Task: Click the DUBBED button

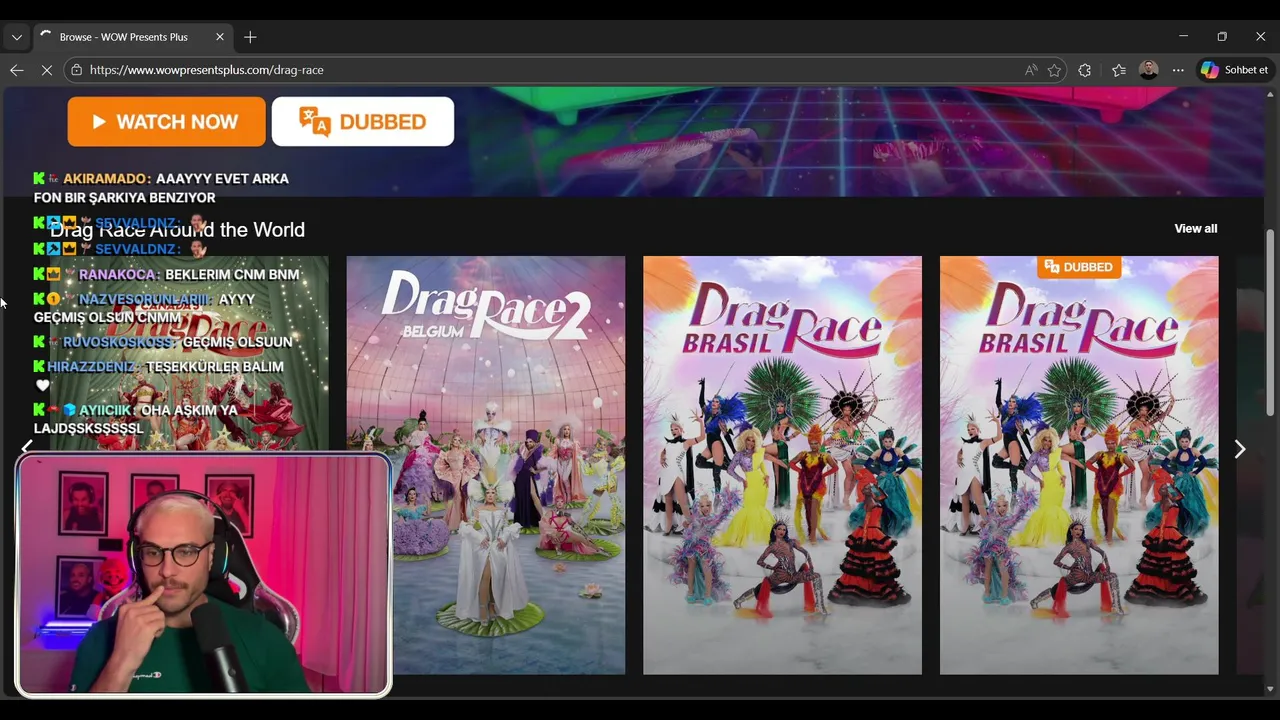Action: (x=363, y=122)
